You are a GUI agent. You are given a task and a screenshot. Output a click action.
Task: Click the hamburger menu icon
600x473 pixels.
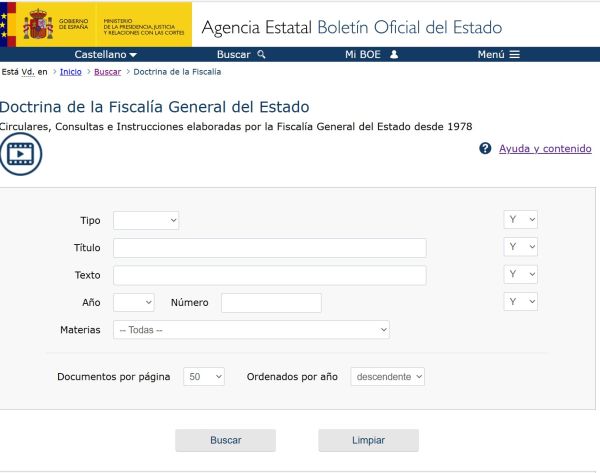515,54
